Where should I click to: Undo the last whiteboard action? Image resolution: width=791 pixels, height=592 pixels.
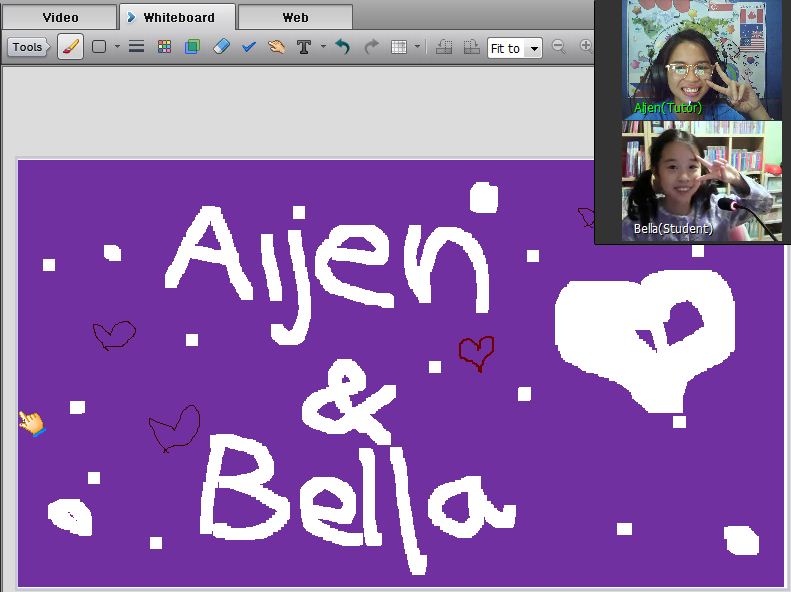pyautogui.click(x=343, y=47)
